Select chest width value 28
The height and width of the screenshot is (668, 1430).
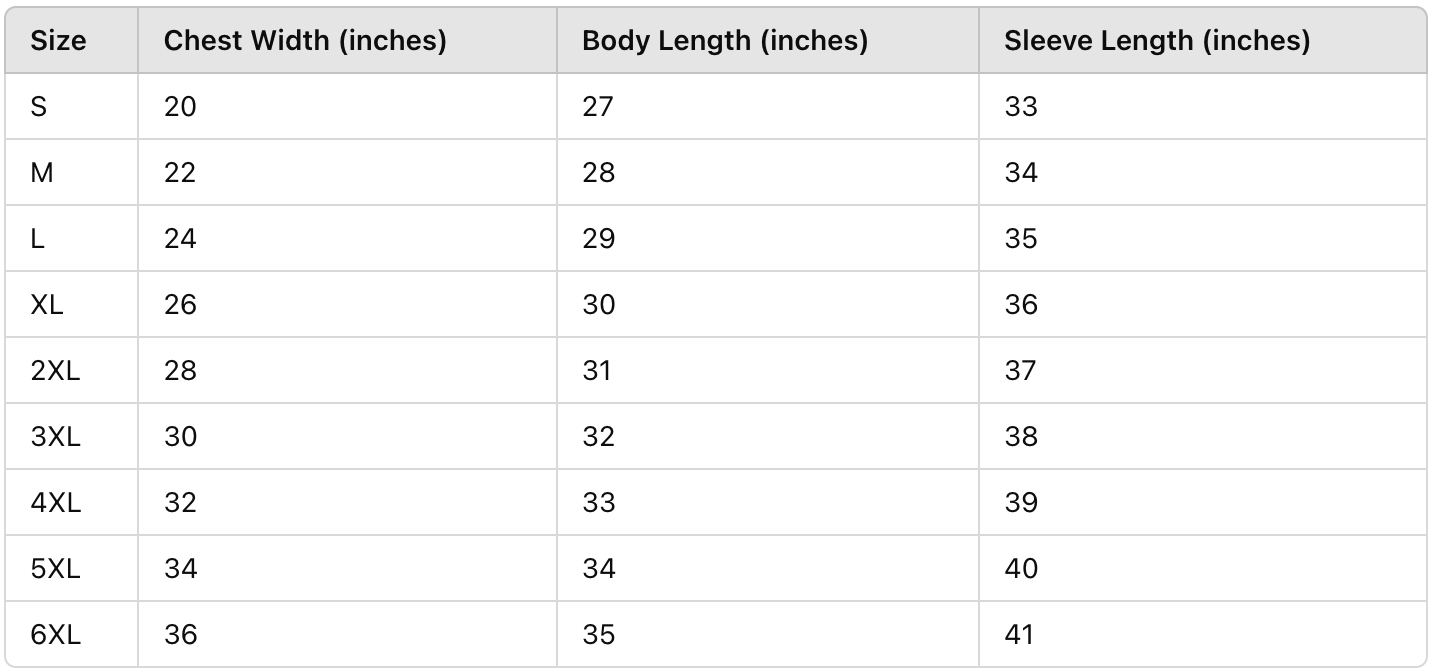coord(180,370)
